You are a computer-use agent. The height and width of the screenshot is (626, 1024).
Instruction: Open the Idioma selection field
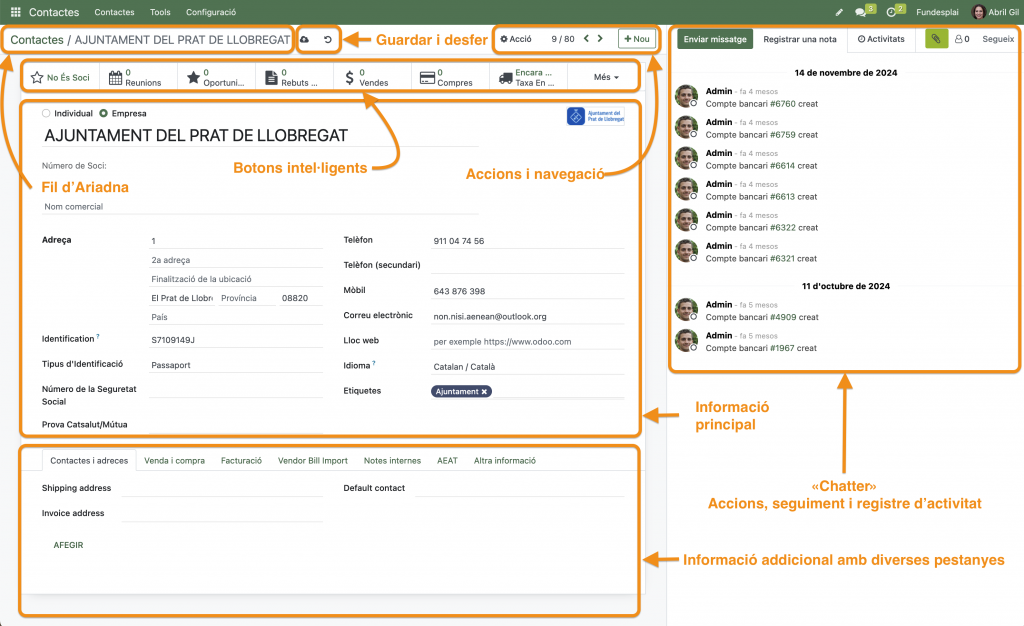coord(527,366)
